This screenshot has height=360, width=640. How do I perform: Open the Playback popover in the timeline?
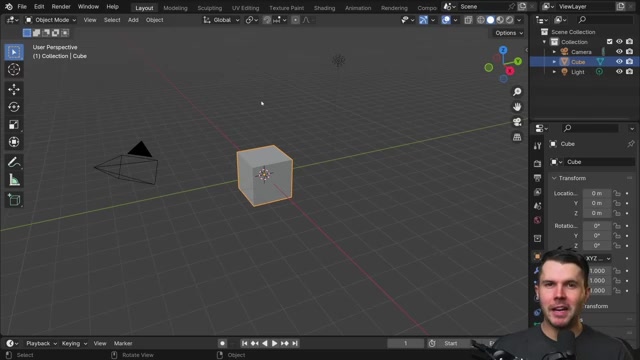(x=41, y=343)
